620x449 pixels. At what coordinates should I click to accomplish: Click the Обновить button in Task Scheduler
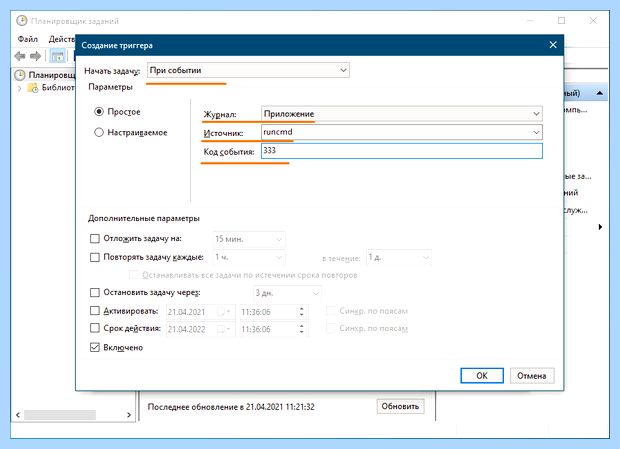(x=400, y=406)
